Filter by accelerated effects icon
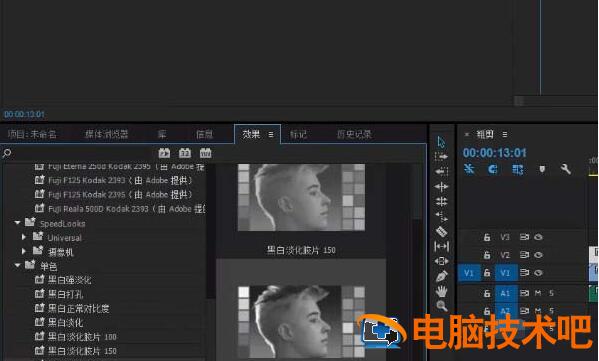599x361 pixels. [164, 153]
